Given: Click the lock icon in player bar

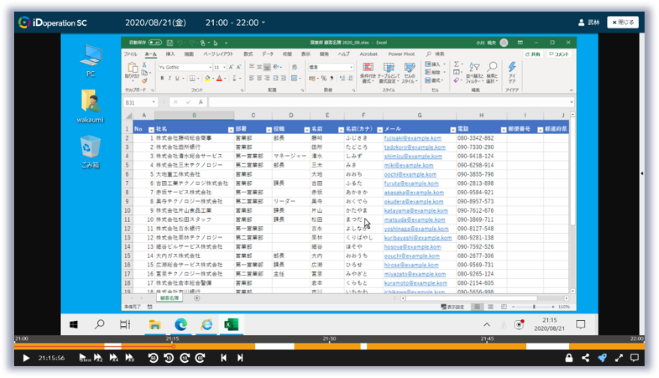Looking at the screenshot, I should (569, 358).
